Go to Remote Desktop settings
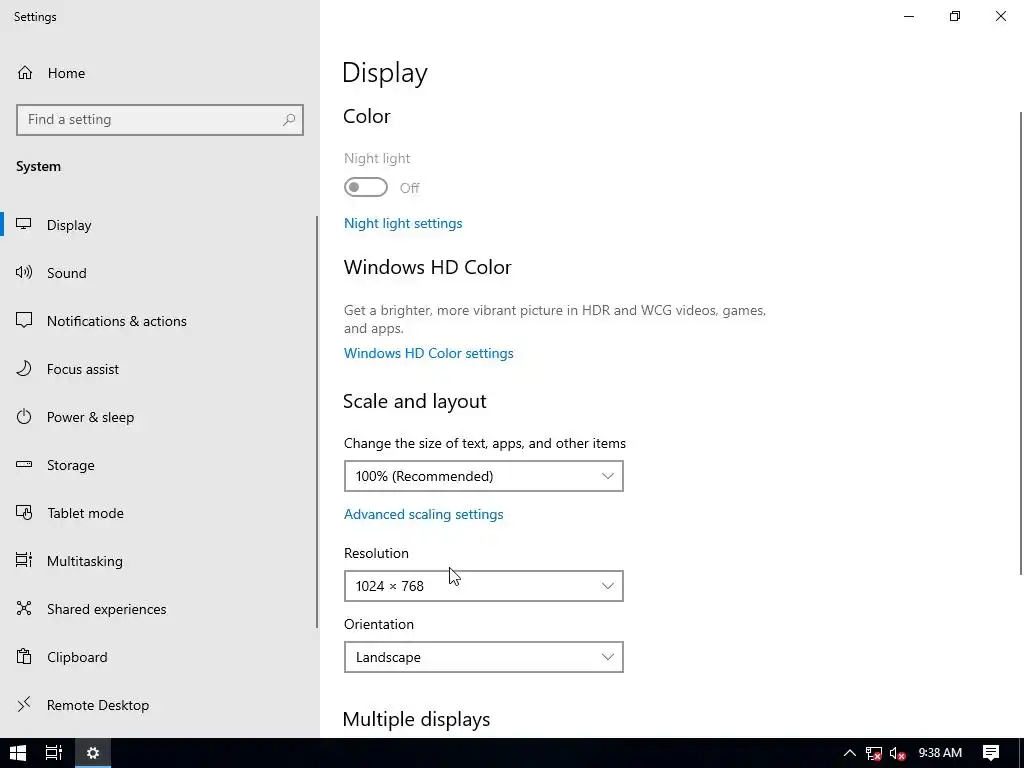 coord(158,705)
